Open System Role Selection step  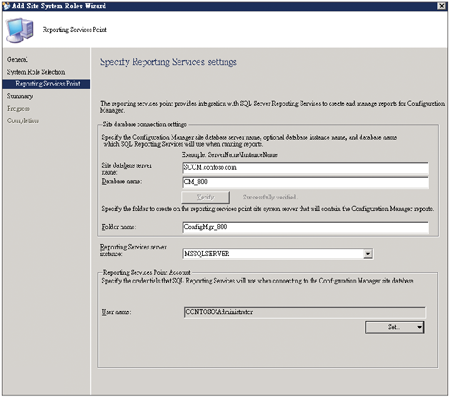pos(36,72)
